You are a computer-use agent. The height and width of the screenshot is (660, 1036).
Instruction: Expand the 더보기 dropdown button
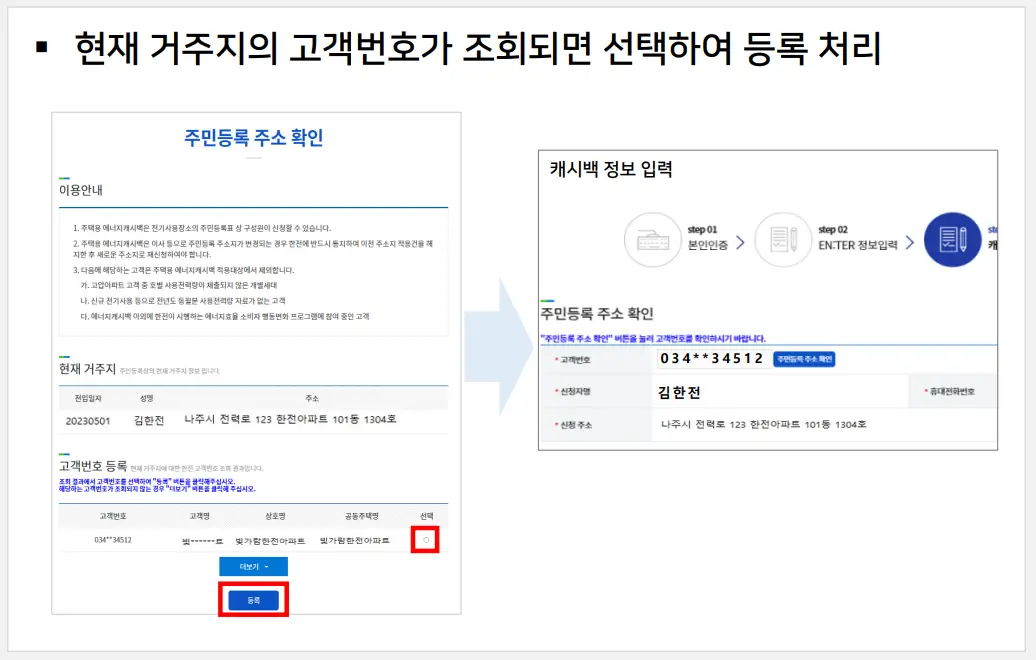pyautogui.click(x=253, y=565)
